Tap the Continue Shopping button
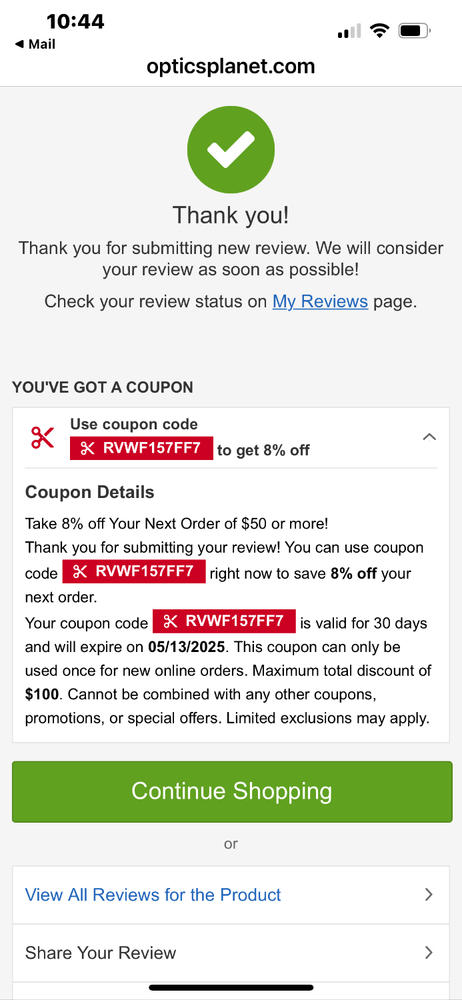Viewport: 462px width, 1000px height. pos(231,791)
